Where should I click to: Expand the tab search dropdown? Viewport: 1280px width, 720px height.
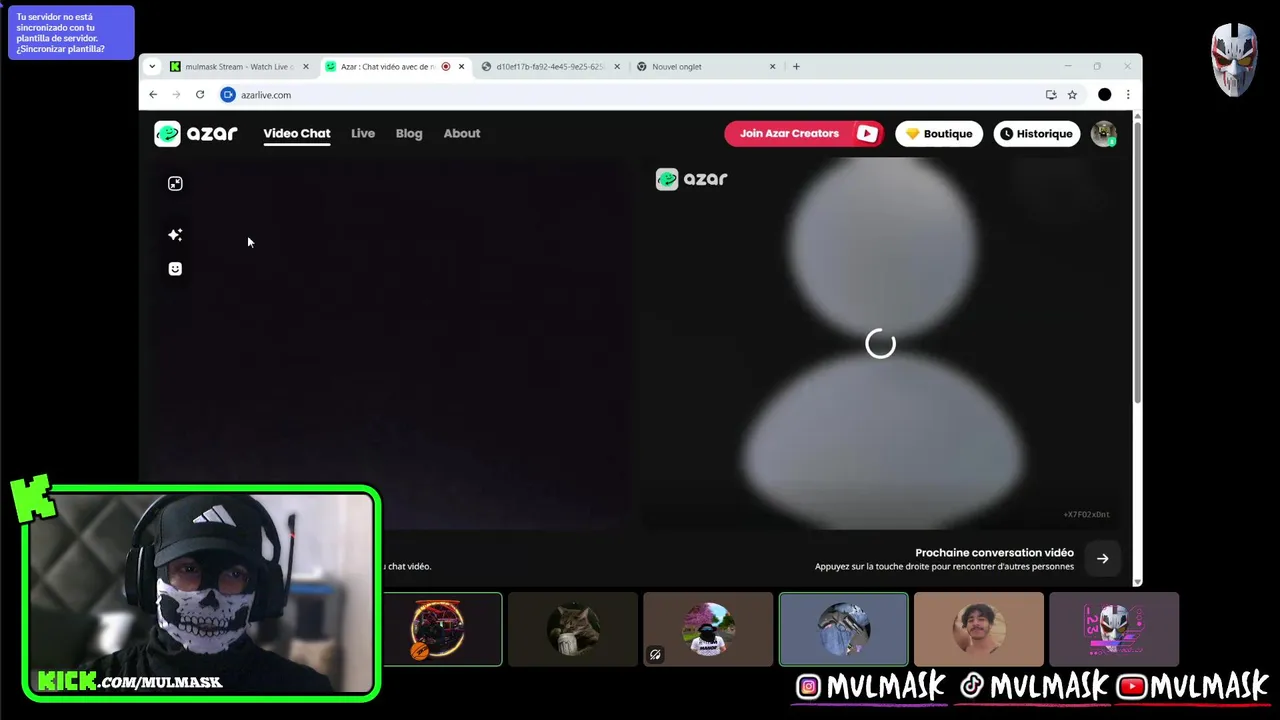[152, 67]
